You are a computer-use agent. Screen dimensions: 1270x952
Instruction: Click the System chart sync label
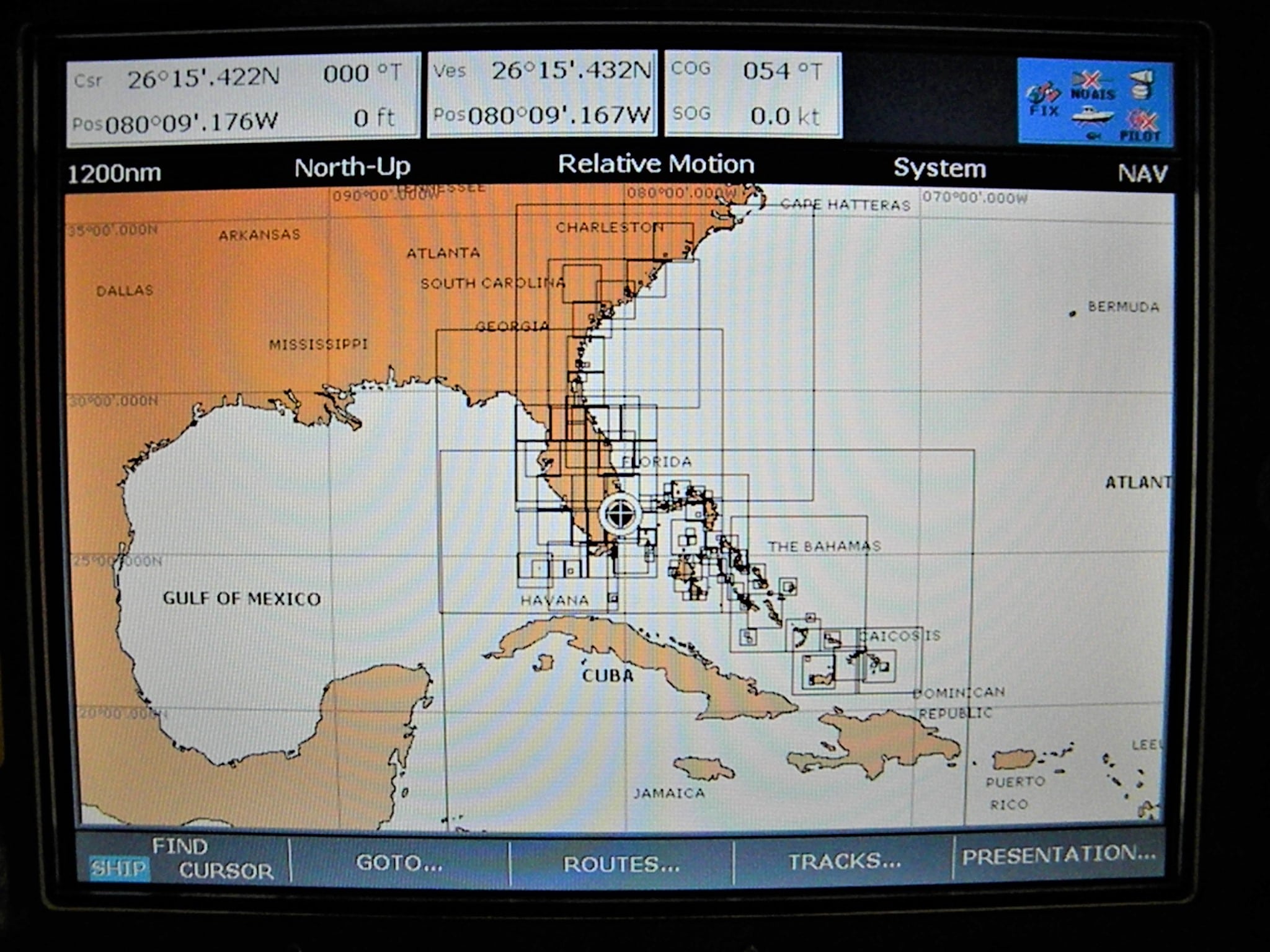939,168
